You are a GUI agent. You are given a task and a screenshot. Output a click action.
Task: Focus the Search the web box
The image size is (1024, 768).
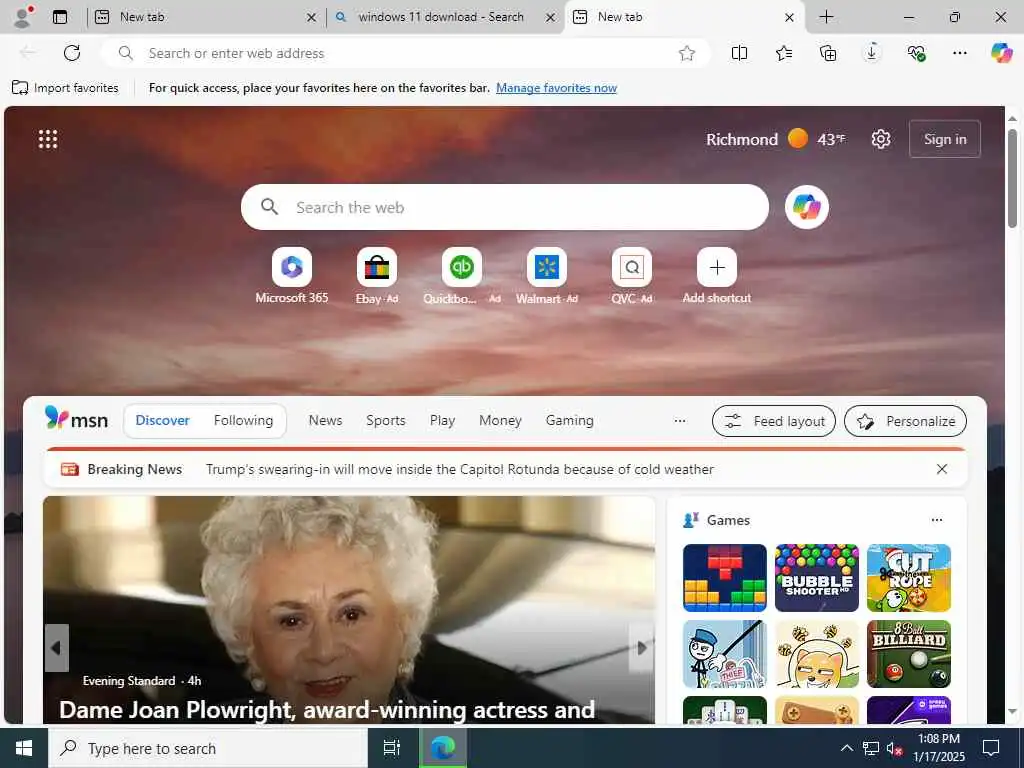(x=505, y=207)
